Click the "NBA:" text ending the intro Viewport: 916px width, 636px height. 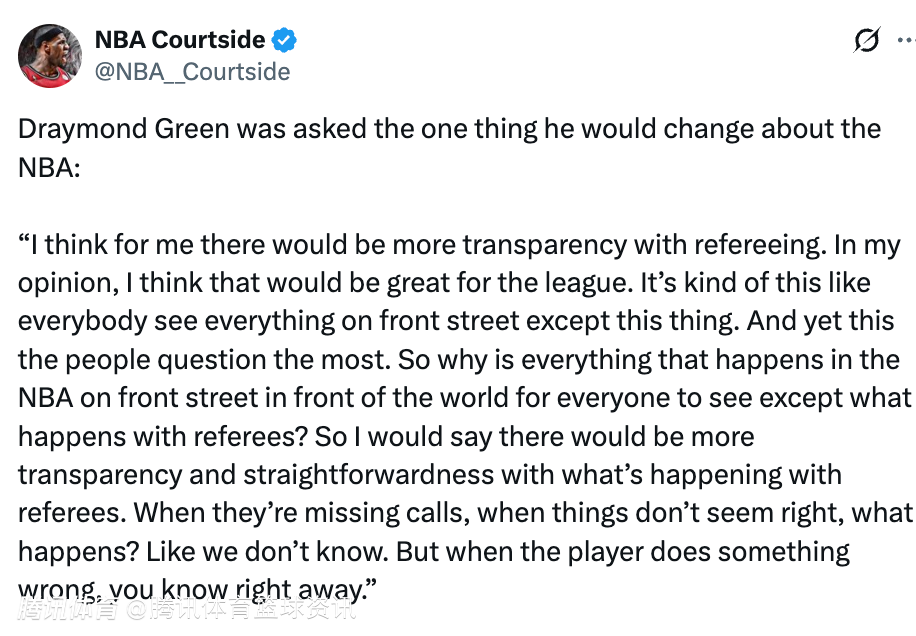coord(48,167)
